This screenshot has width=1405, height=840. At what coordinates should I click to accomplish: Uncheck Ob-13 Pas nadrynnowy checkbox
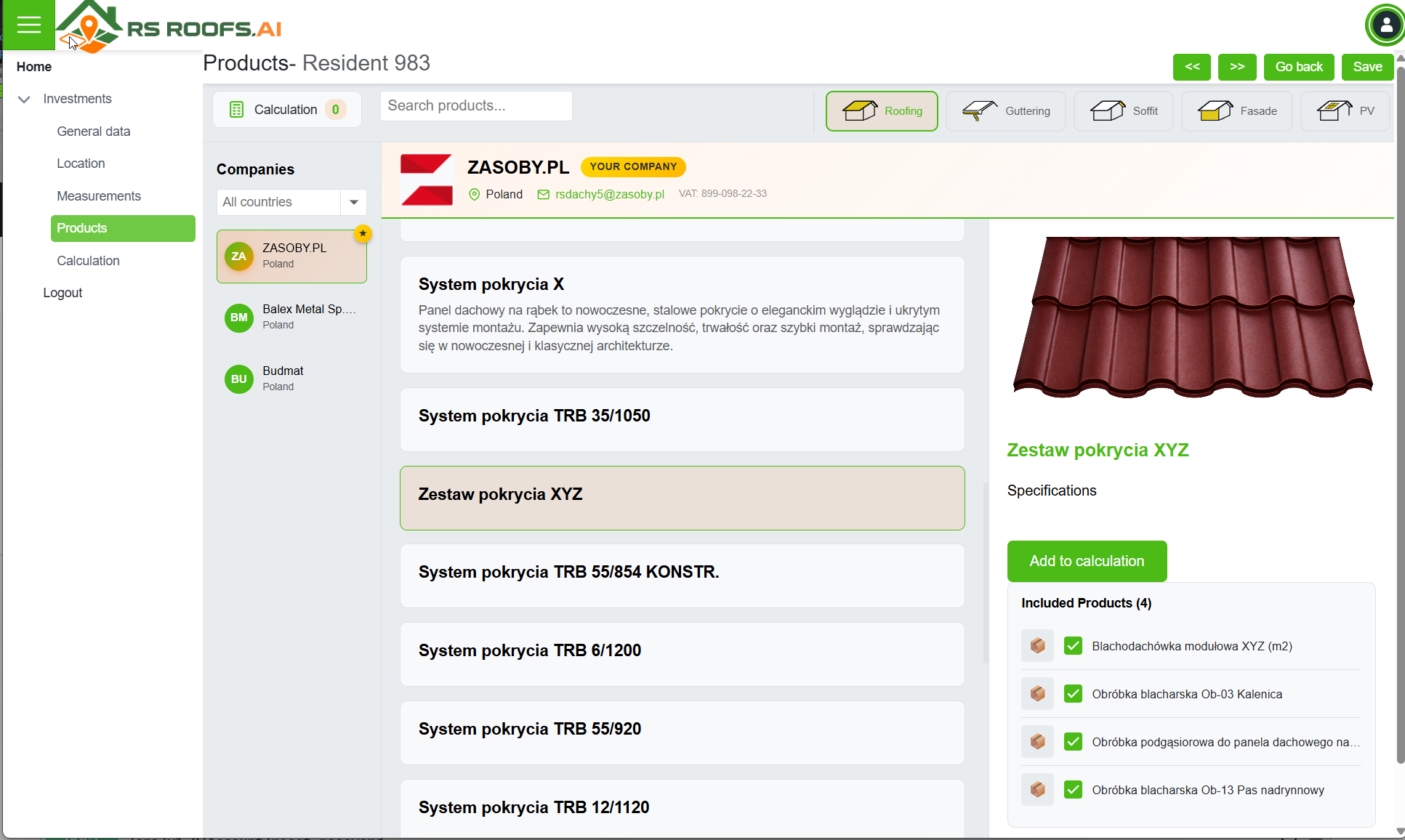(1073, 790)
